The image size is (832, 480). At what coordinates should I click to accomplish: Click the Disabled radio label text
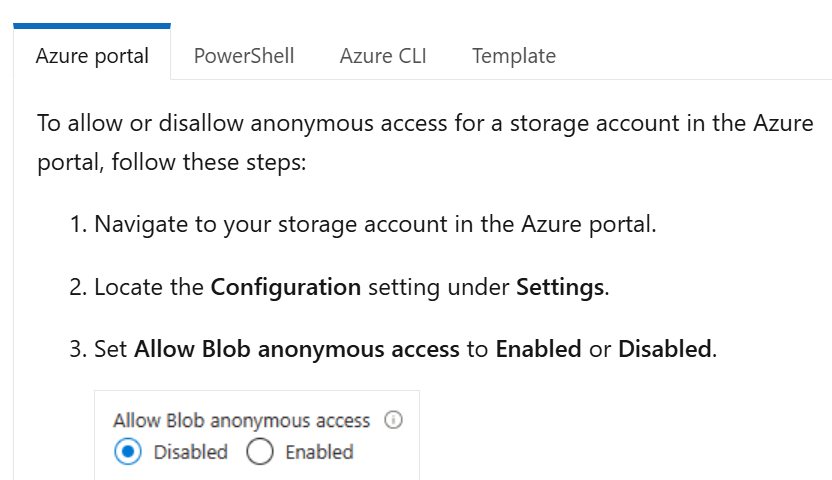[190, 452]
